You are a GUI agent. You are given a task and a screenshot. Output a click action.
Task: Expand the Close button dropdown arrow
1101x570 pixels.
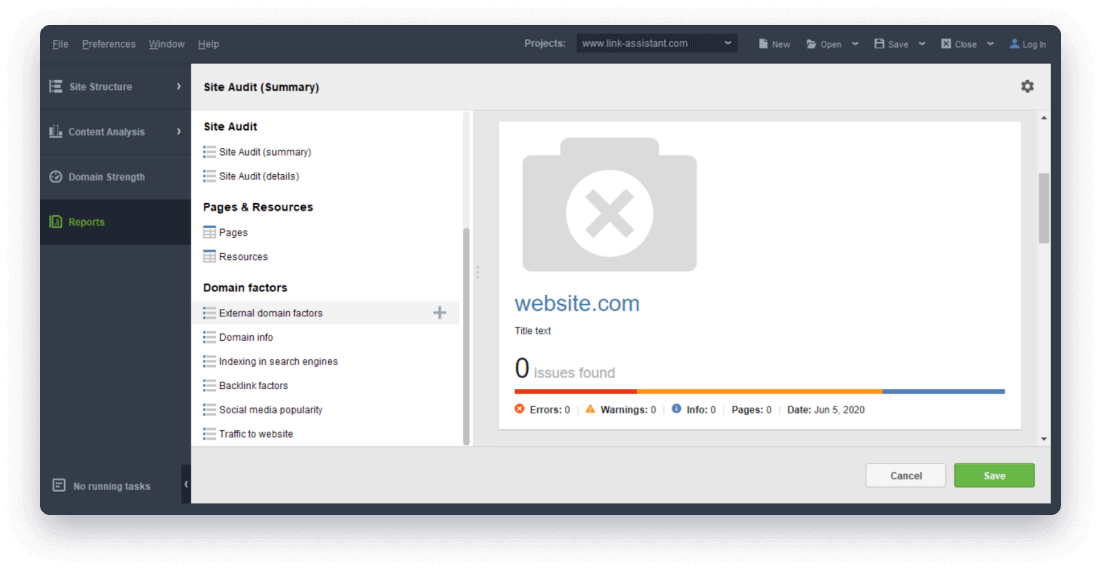(990, 44)
